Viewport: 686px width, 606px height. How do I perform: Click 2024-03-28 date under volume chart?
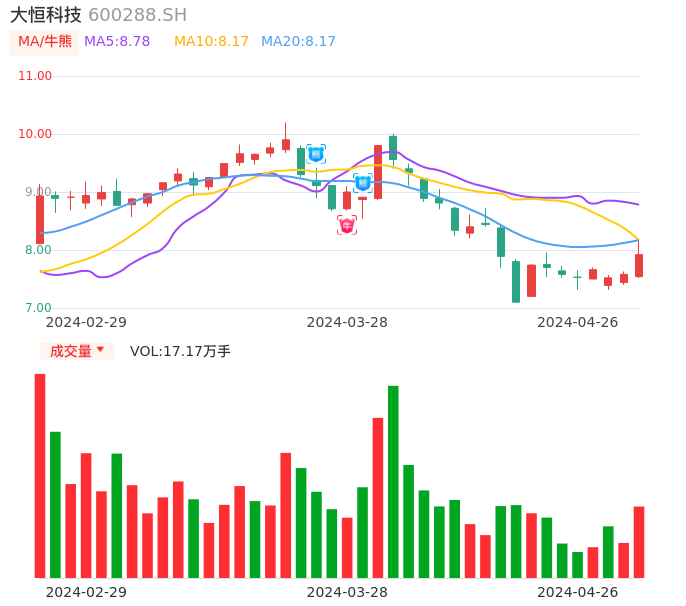(347, 592)
